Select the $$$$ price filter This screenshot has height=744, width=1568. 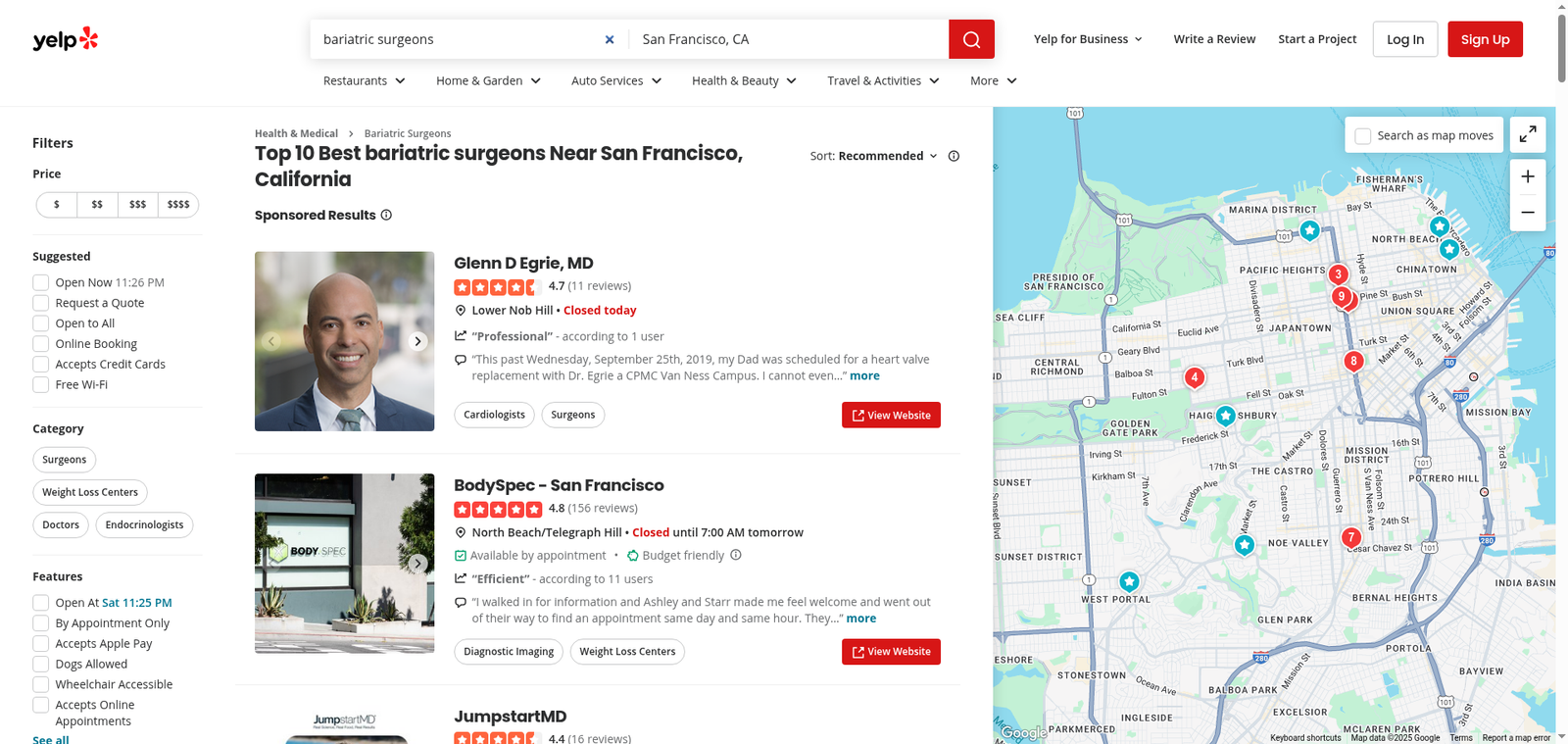(178, 205)
